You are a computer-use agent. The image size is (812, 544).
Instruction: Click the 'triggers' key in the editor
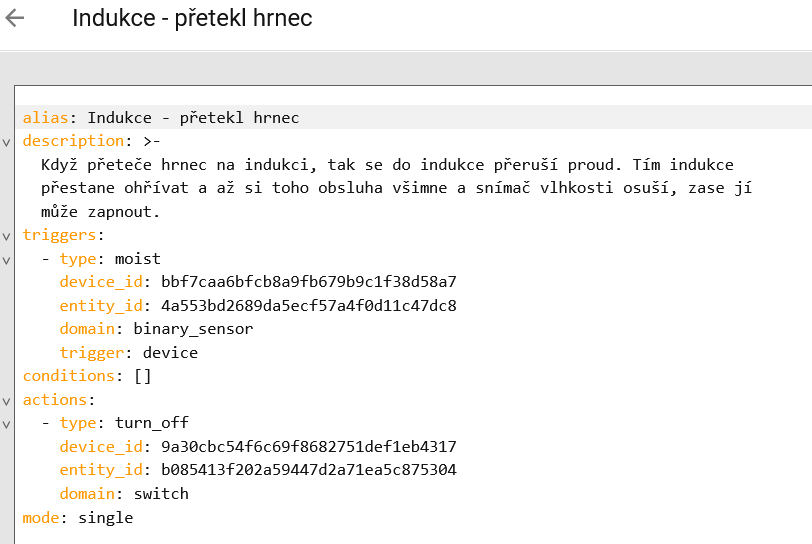click(59, 236)
